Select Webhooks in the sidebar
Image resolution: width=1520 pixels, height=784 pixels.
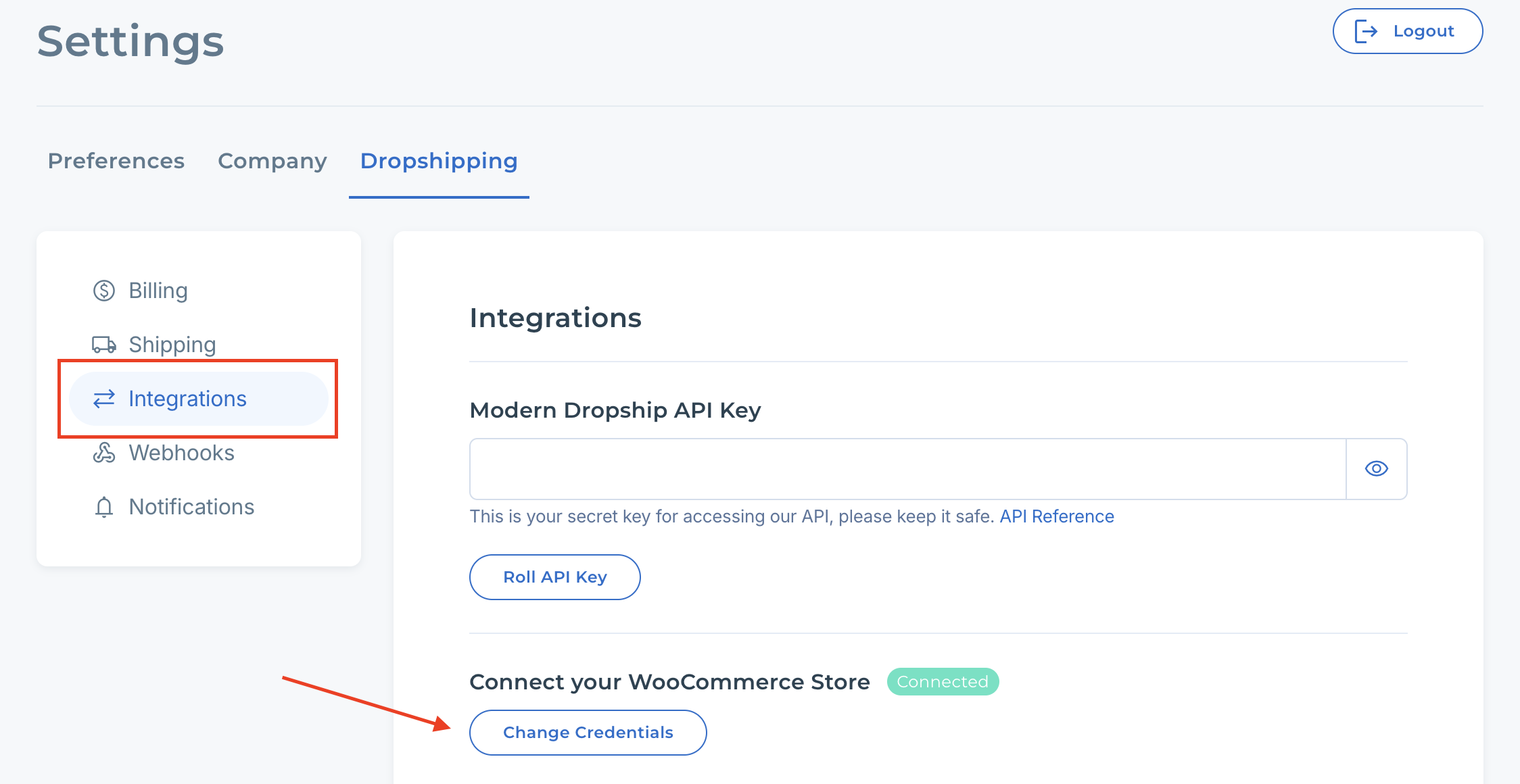point(181,453)
